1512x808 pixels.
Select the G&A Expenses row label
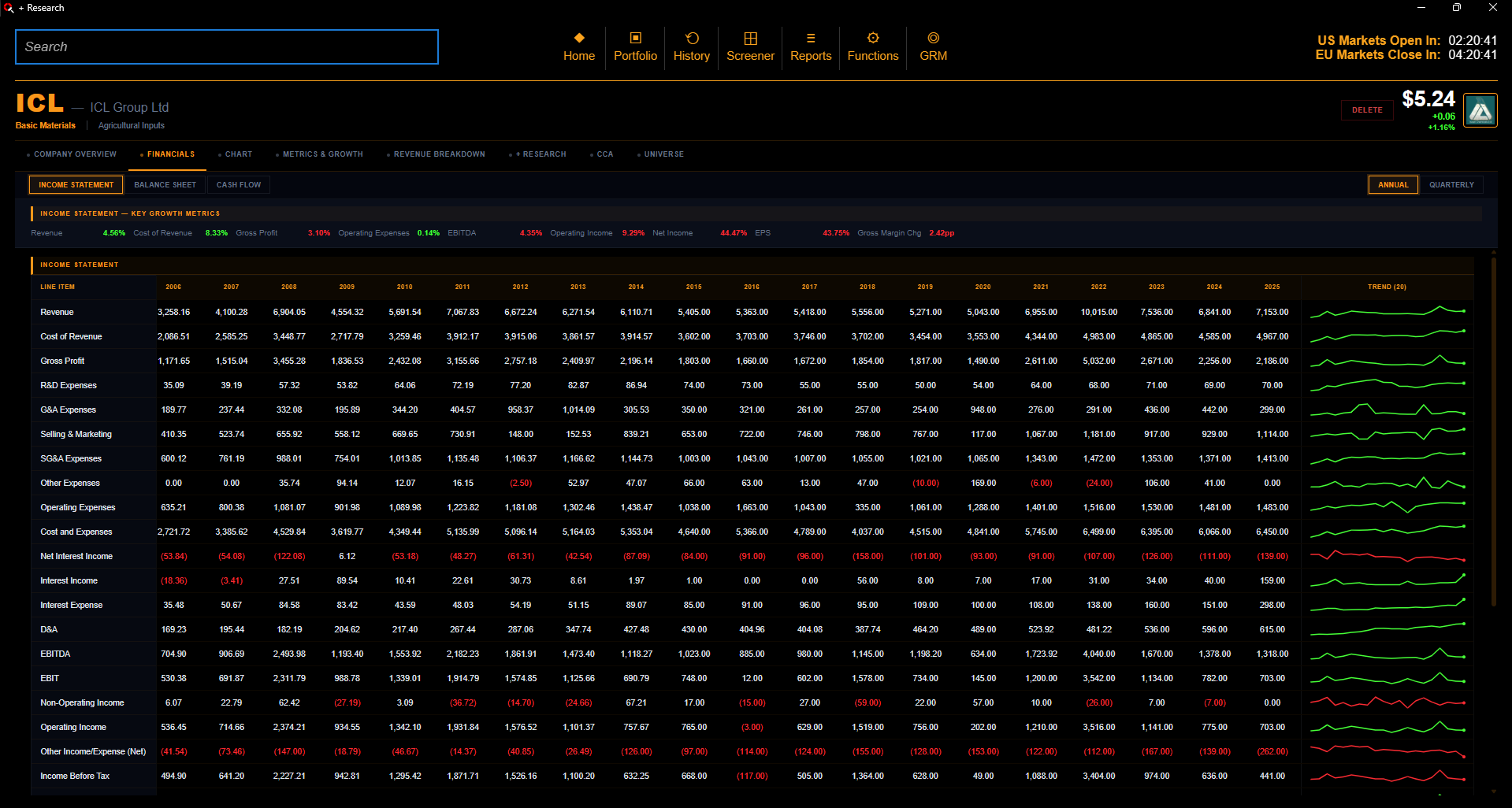pyautogui.click(x=68, y=410)
